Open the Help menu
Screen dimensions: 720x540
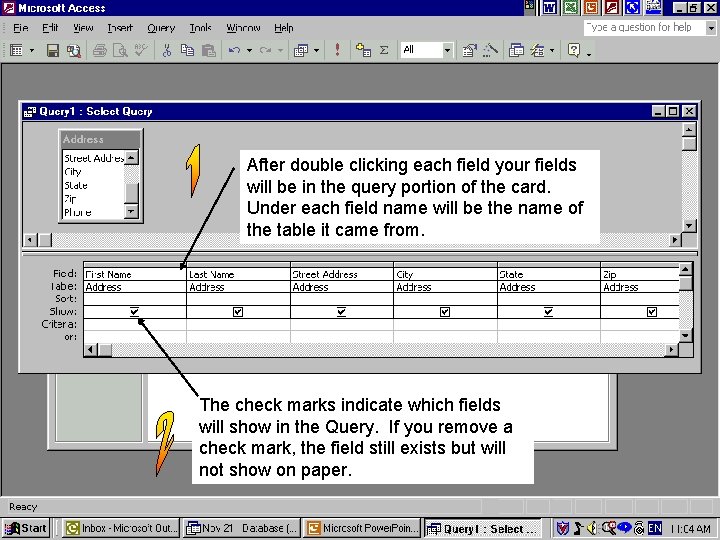coord(284,28)
